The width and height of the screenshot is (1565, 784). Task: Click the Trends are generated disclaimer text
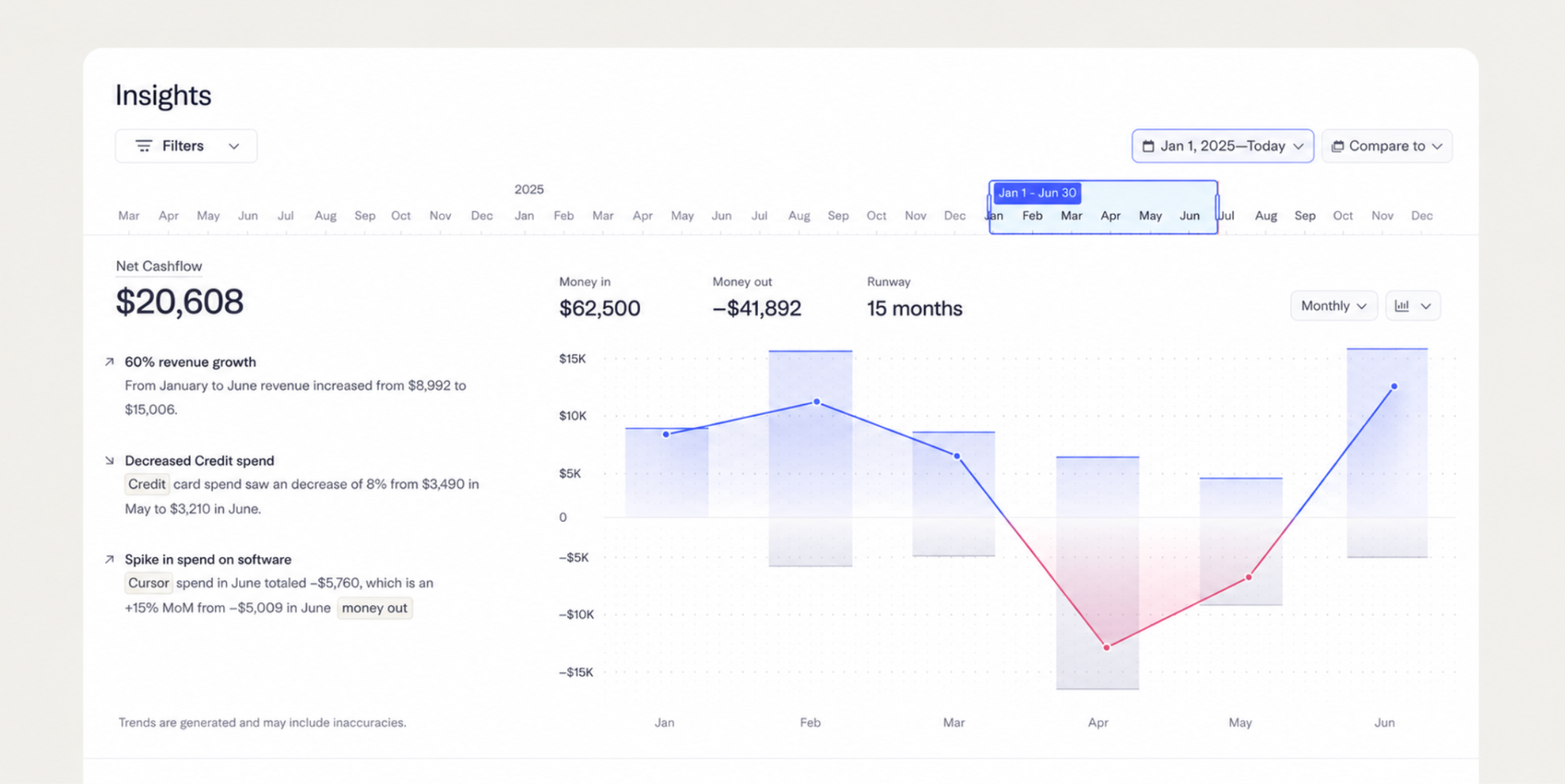[x=262, y=722]
